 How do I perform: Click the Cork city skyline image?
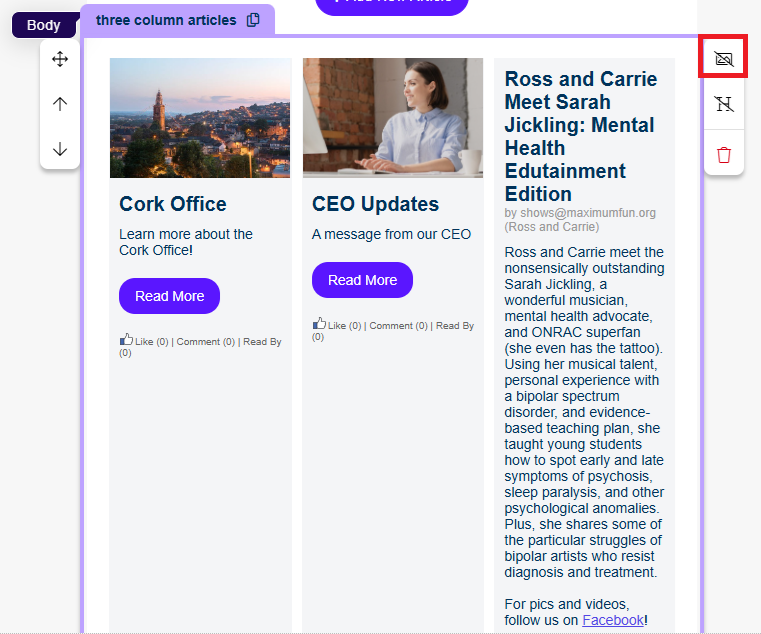(200, 118)
